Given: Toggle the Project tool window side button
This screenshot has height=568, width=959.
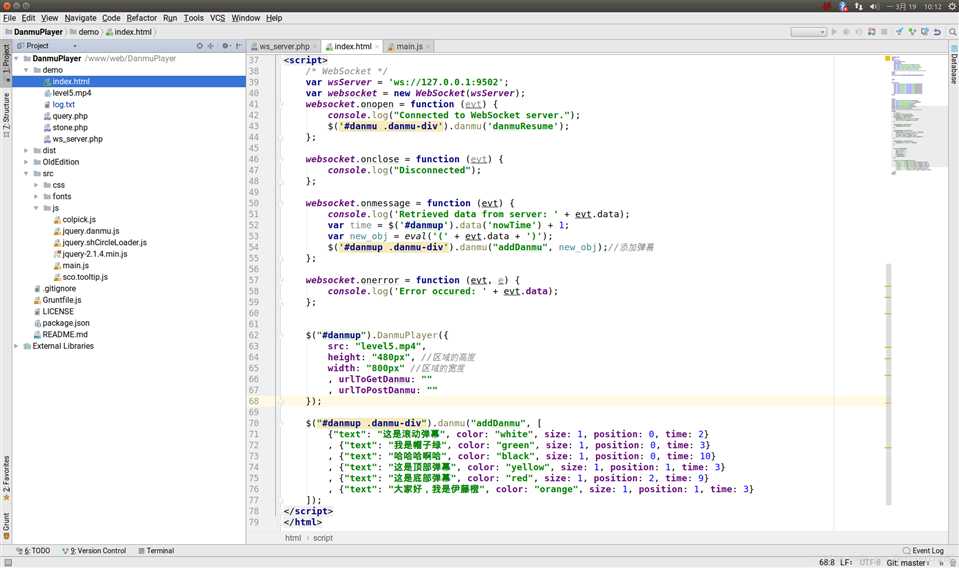Looking at the screenshot, I should tap(6, 58).
